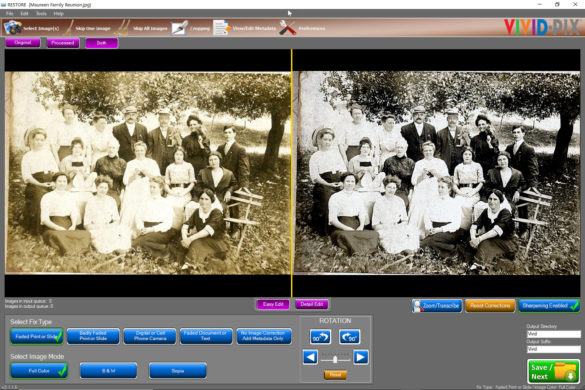Select the Faded Print or Slide fix type
The width and height of the screenshot is (585, 390).
(x=37, y=336)
